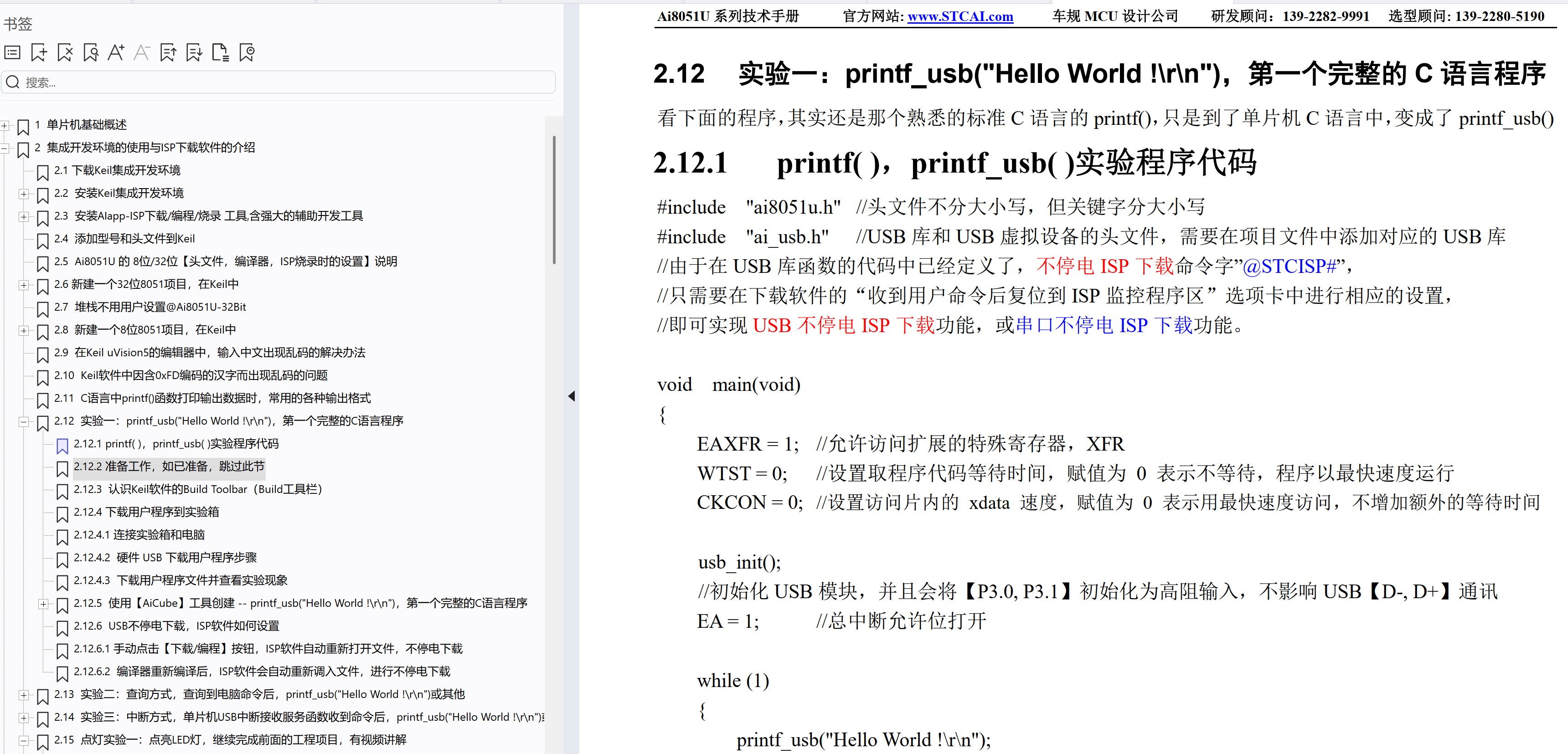Click the usb_init(); code line
1568x754 pixels.
coord(739,562)
